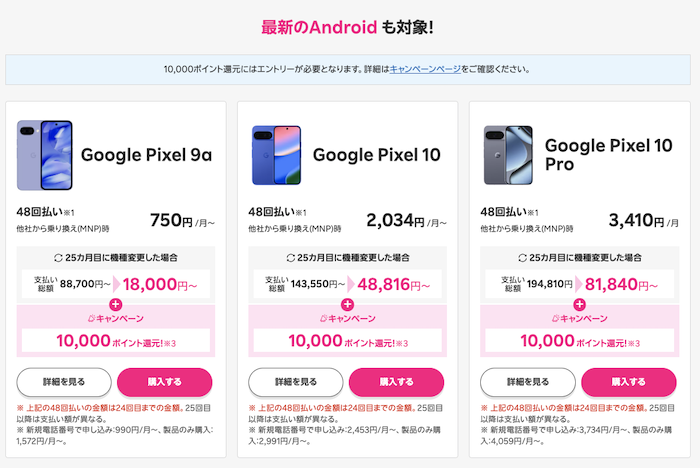Screen dimensions: 700x468
Task: Click the Google Pixel 10 Pro phone image
Action: click(507, 155)
